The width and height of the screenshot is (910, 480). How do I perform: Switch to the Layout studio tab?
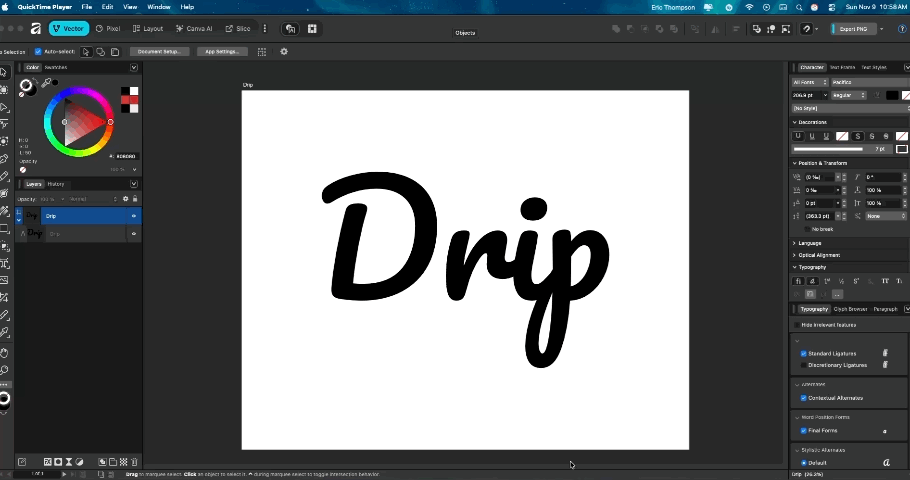point(148,28)
